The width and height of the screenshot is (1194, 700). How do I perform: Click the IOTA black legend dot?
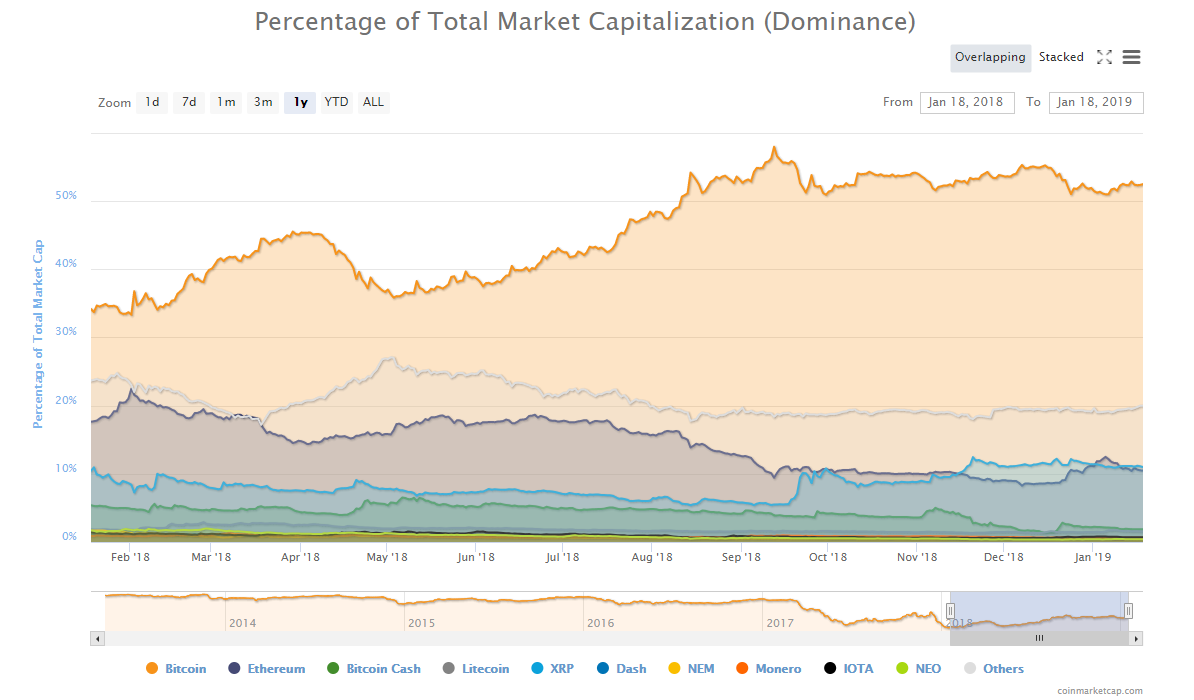tap(829, 669)
